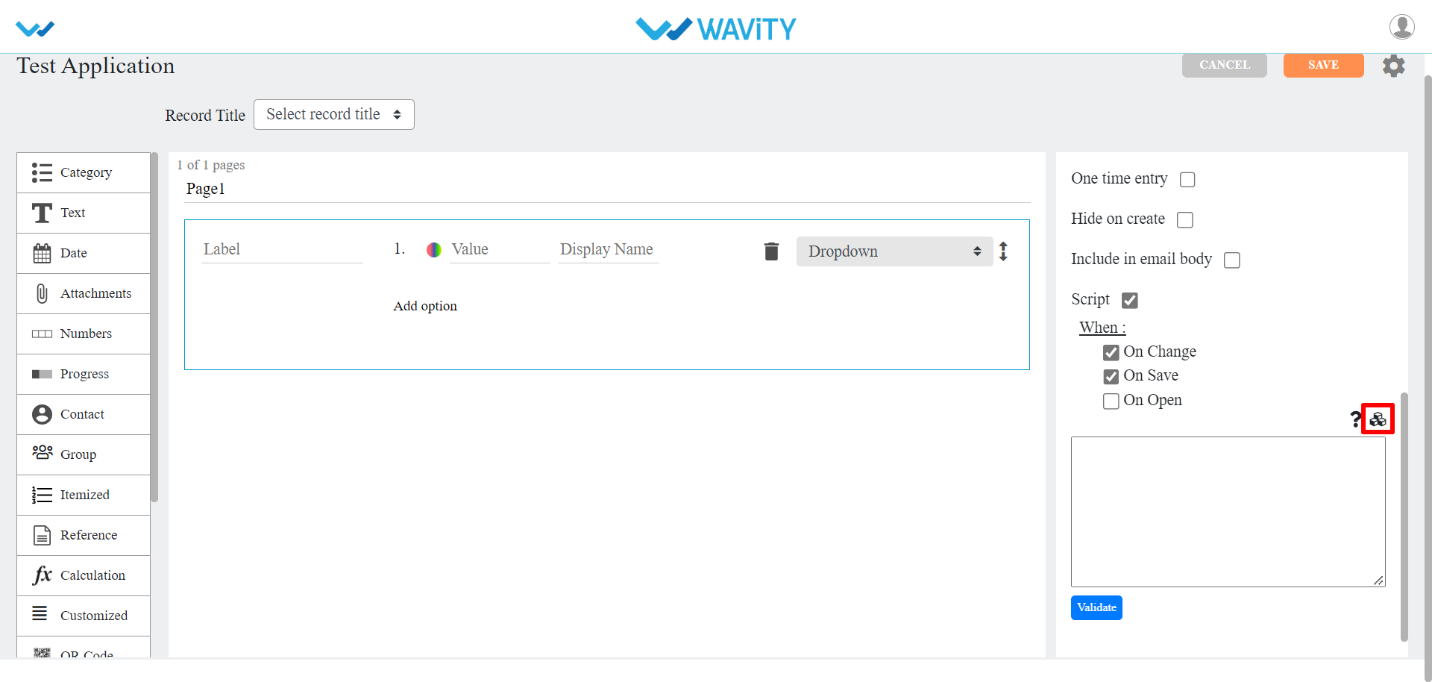Add a Customized field from sidebar
Image resolution: width=1432 pixels, height=682 pixels.
[x=83, y=615]
